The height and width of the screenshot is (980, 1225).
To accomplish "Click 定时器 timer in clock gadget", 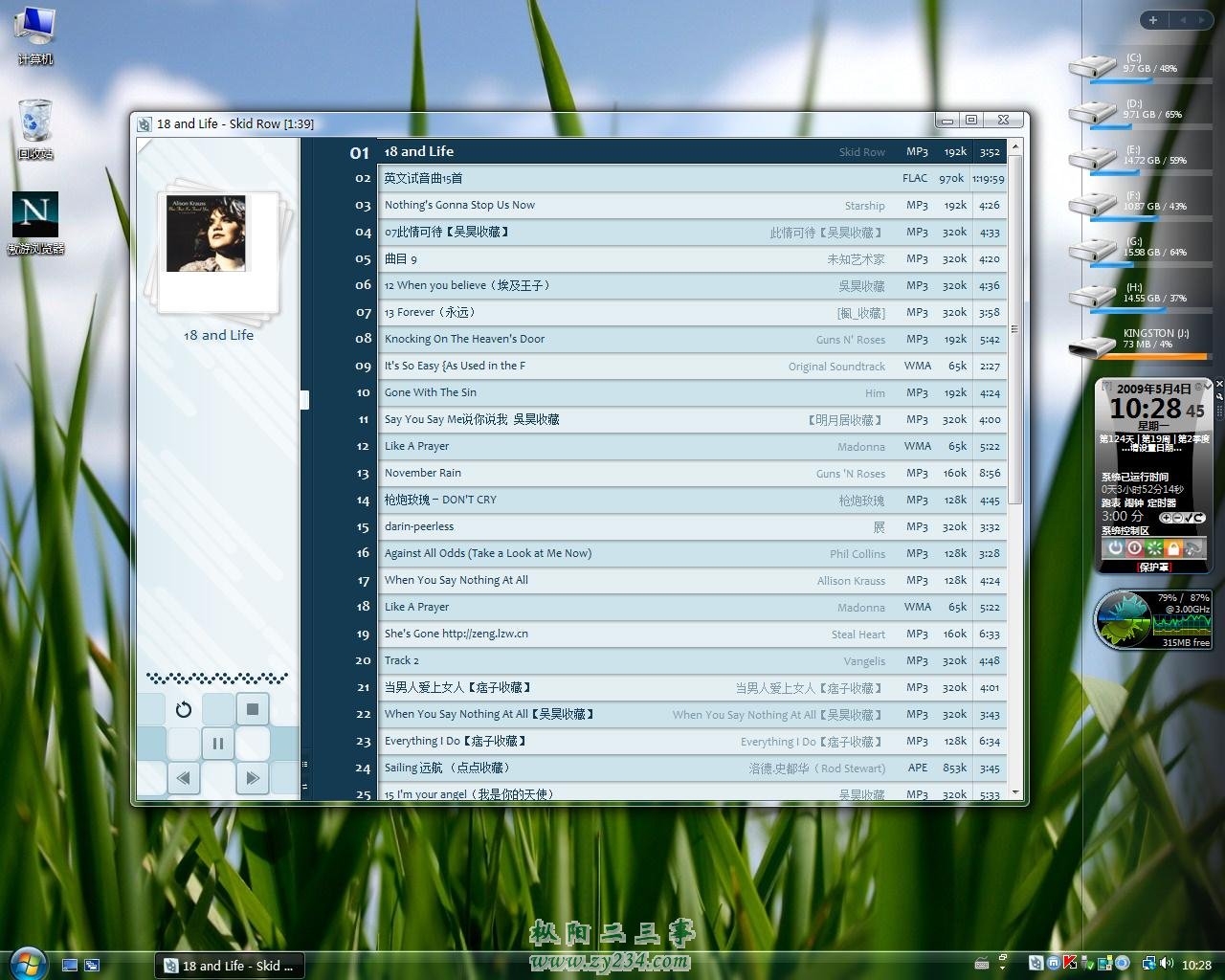I will coord(1162,502).
